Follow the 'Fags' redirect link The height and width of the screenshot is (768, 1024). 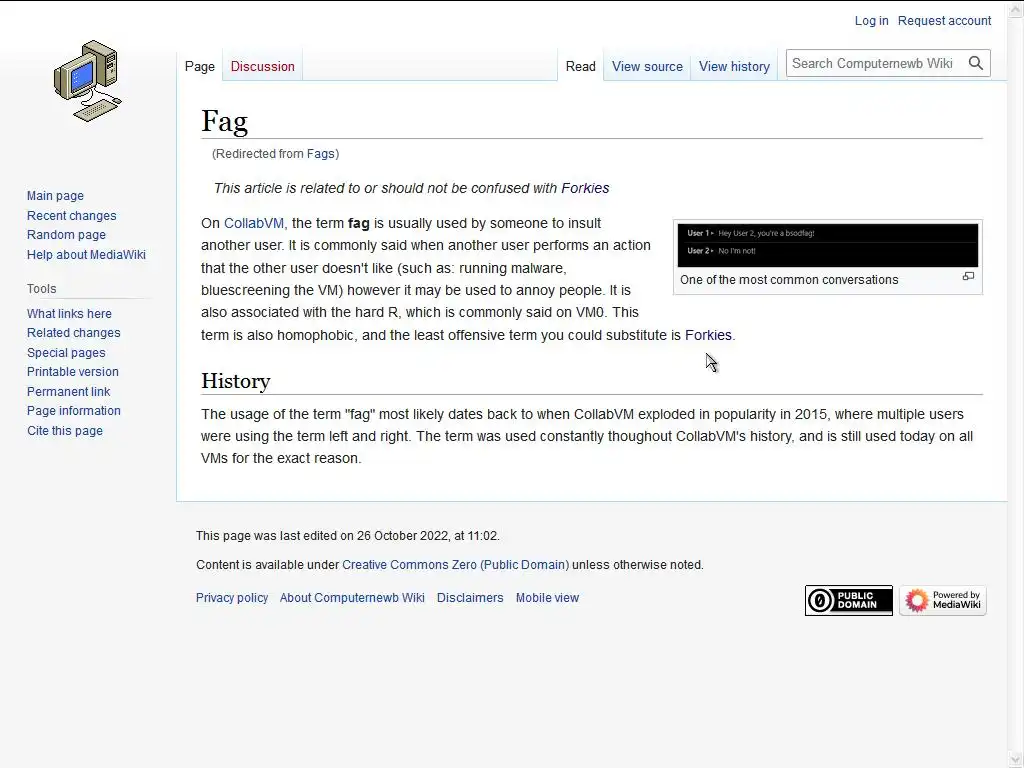(x=321, y=154)
